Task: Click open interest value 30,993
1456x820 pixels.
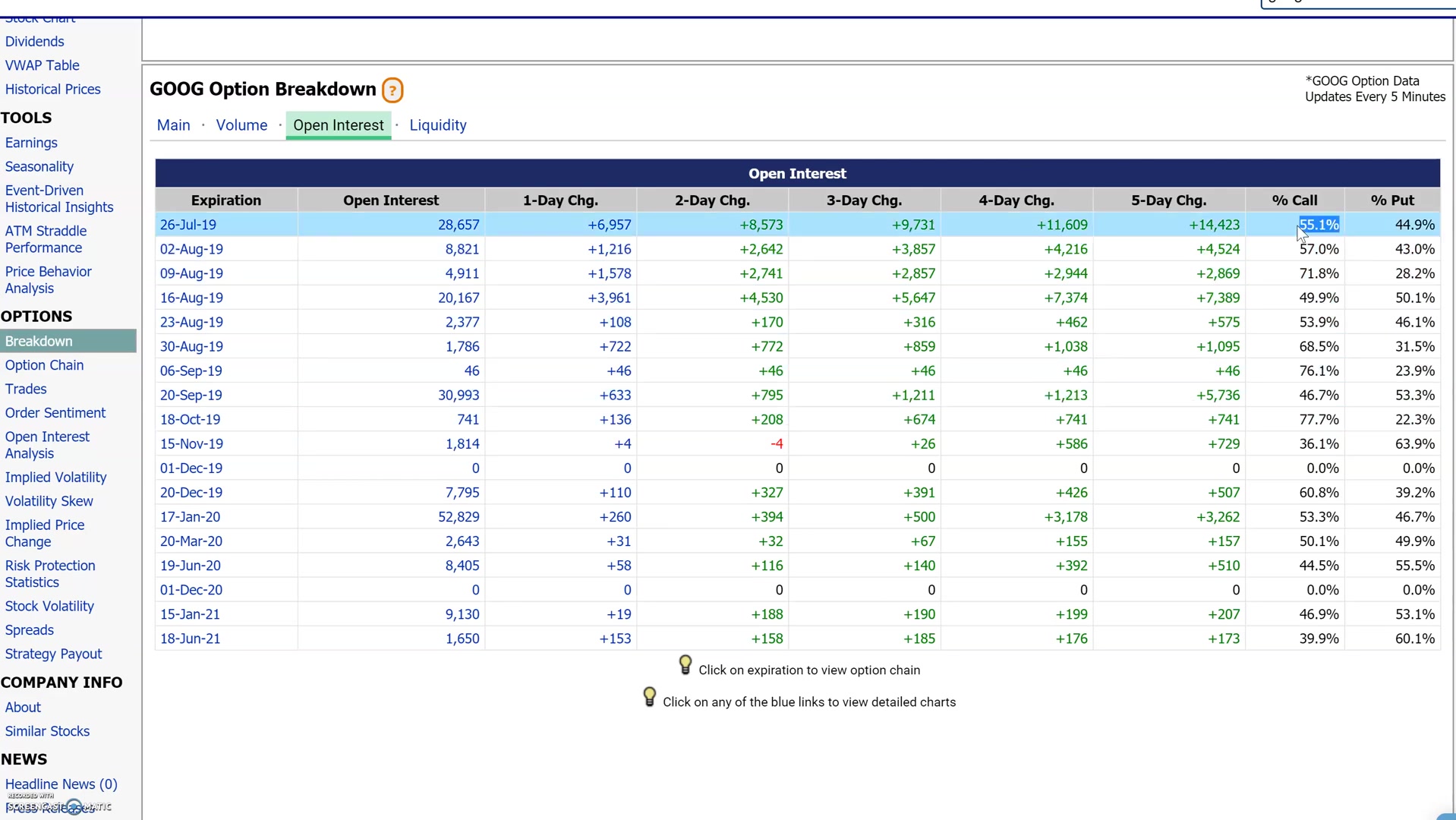Action: (459, 396)
